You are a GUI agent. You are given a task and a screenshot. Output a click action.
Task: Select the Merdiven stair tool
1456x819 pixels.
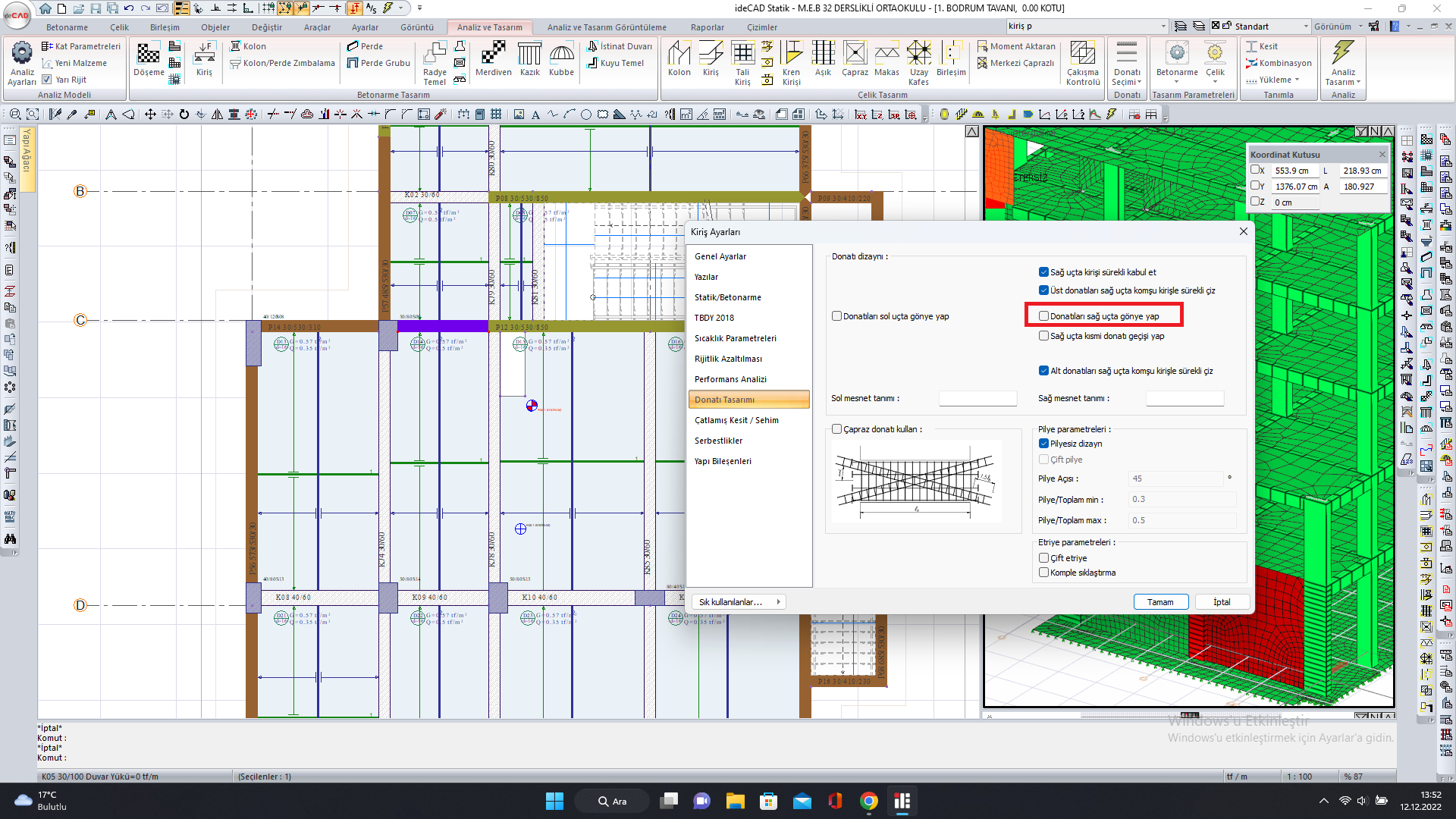pos(494,59)
